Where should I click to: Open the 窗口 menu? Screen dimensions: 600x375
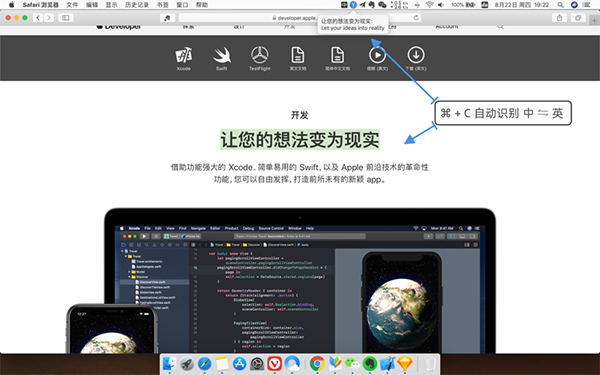[x=182, y=5]
